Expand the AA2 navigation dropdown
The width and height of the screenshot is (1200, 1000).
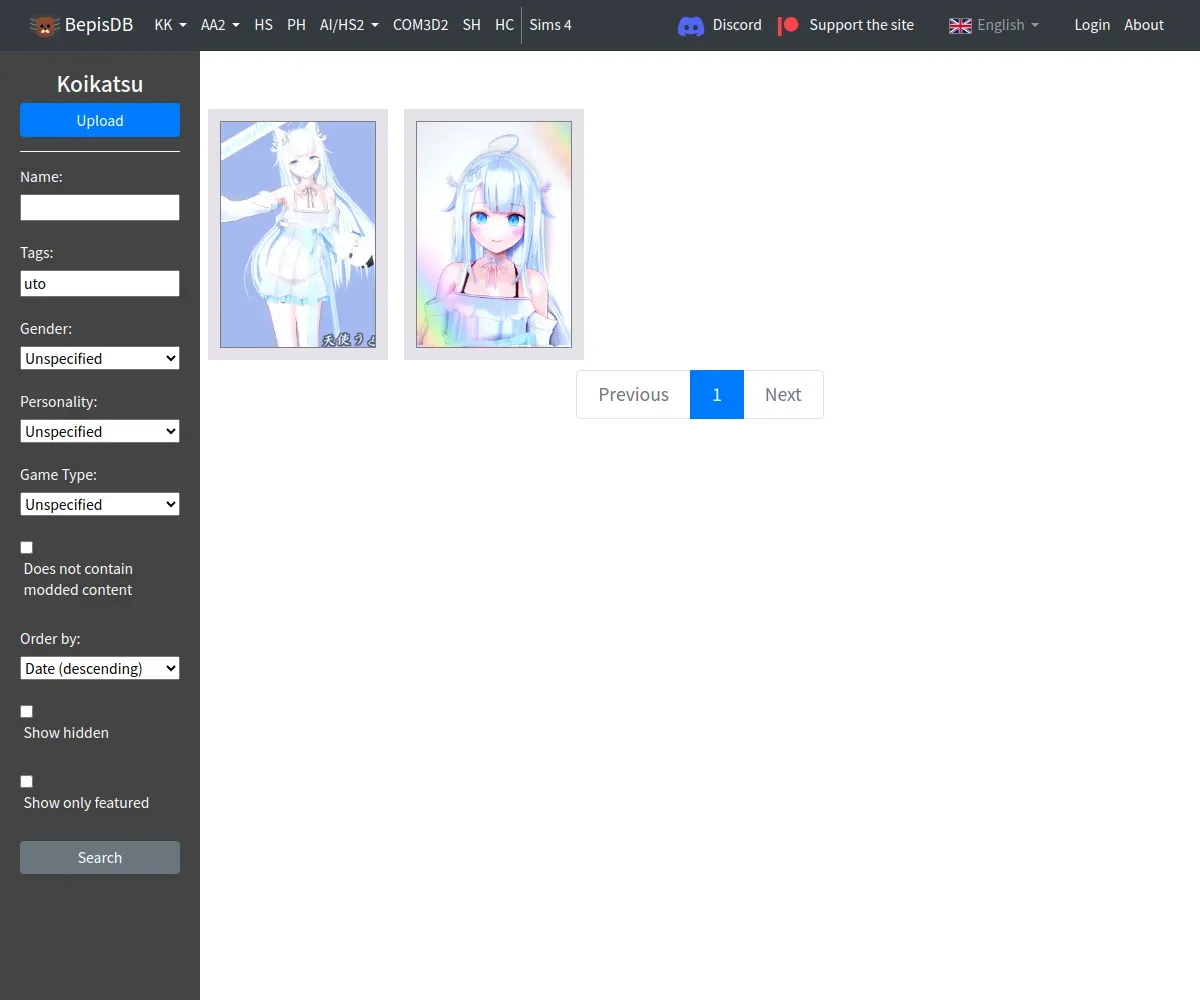(220, 25)
